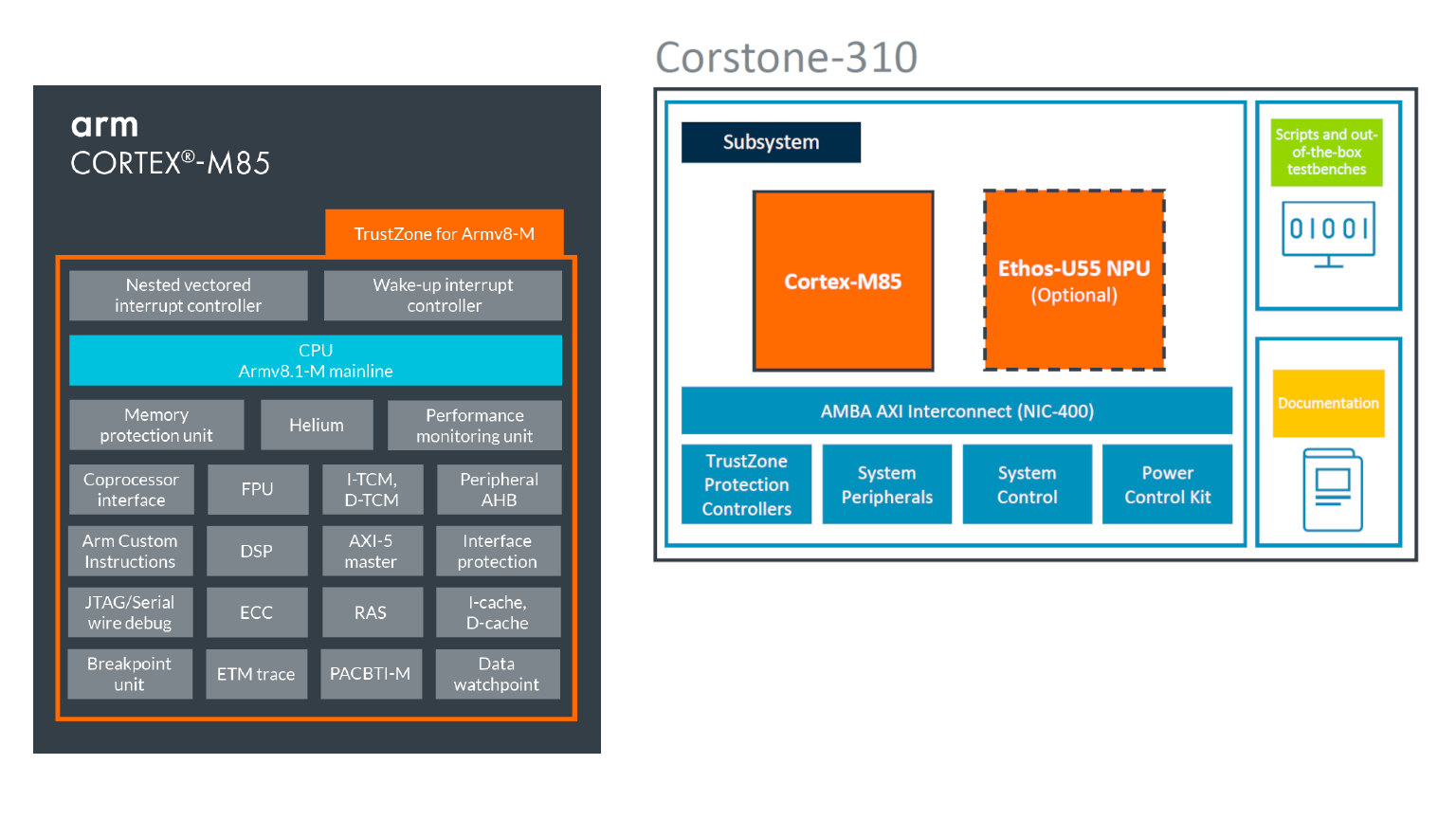
Task: Toggle the Interface protection block
Action: [498, 551]
